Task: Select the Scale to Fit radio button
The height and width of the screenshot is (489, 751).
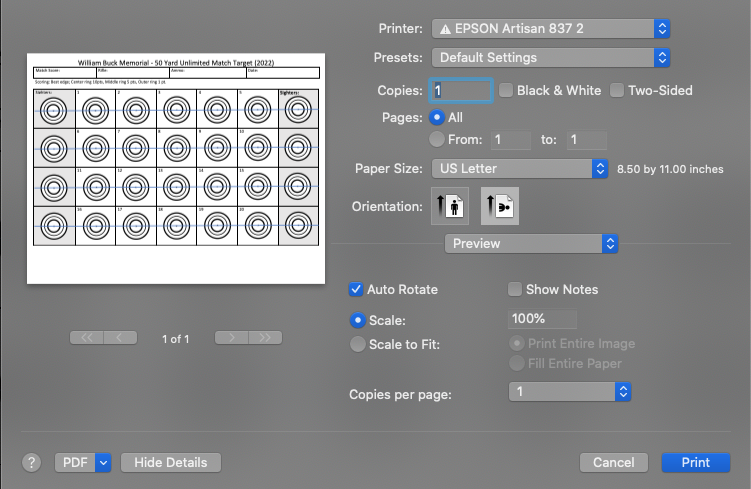Action: point(357,344)
